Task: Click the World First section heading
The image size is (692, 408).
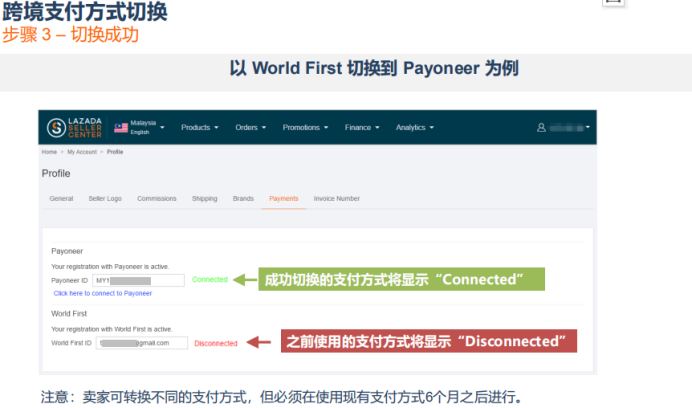Action: tap(69, 314)
